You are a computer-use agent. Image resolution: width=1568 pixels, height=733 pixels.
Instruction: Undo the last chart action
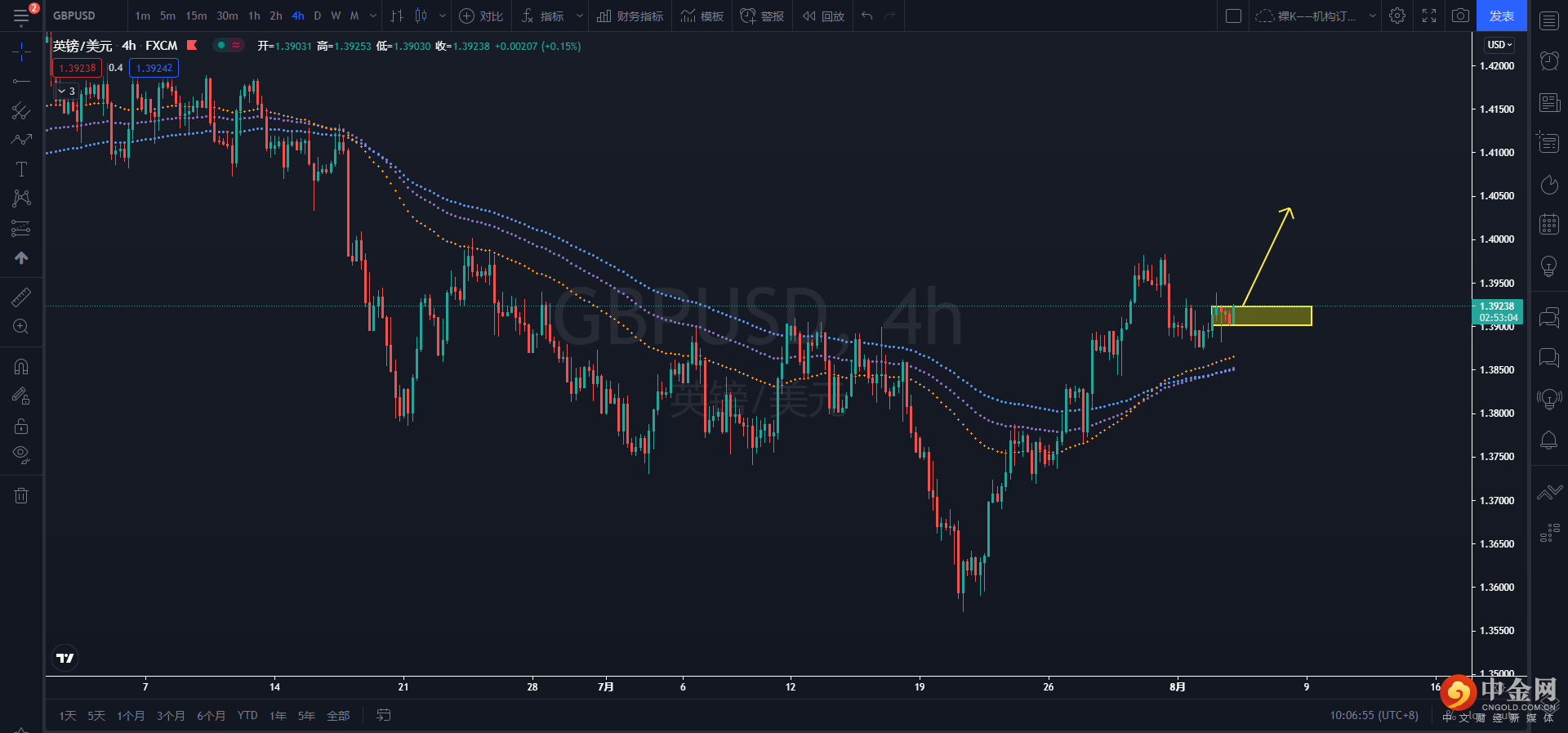[x=867, y=16]
